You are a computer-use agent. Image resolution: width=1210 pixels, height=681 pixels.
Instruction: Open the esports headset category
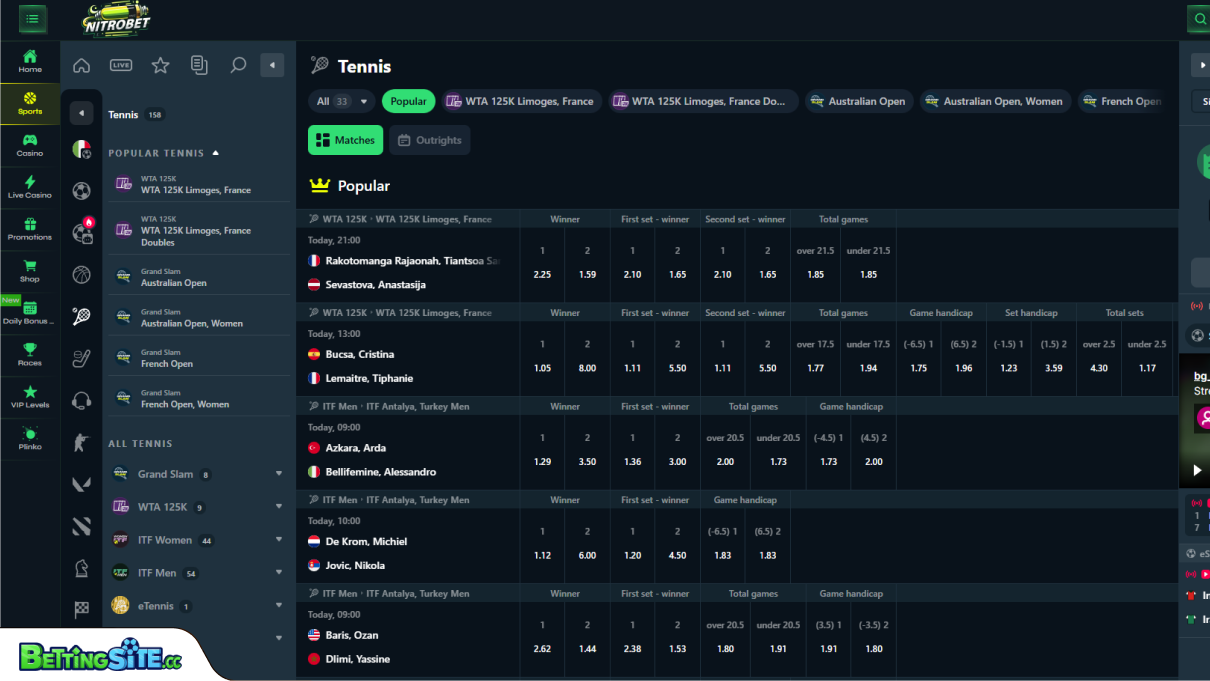(x=82, y=400)
